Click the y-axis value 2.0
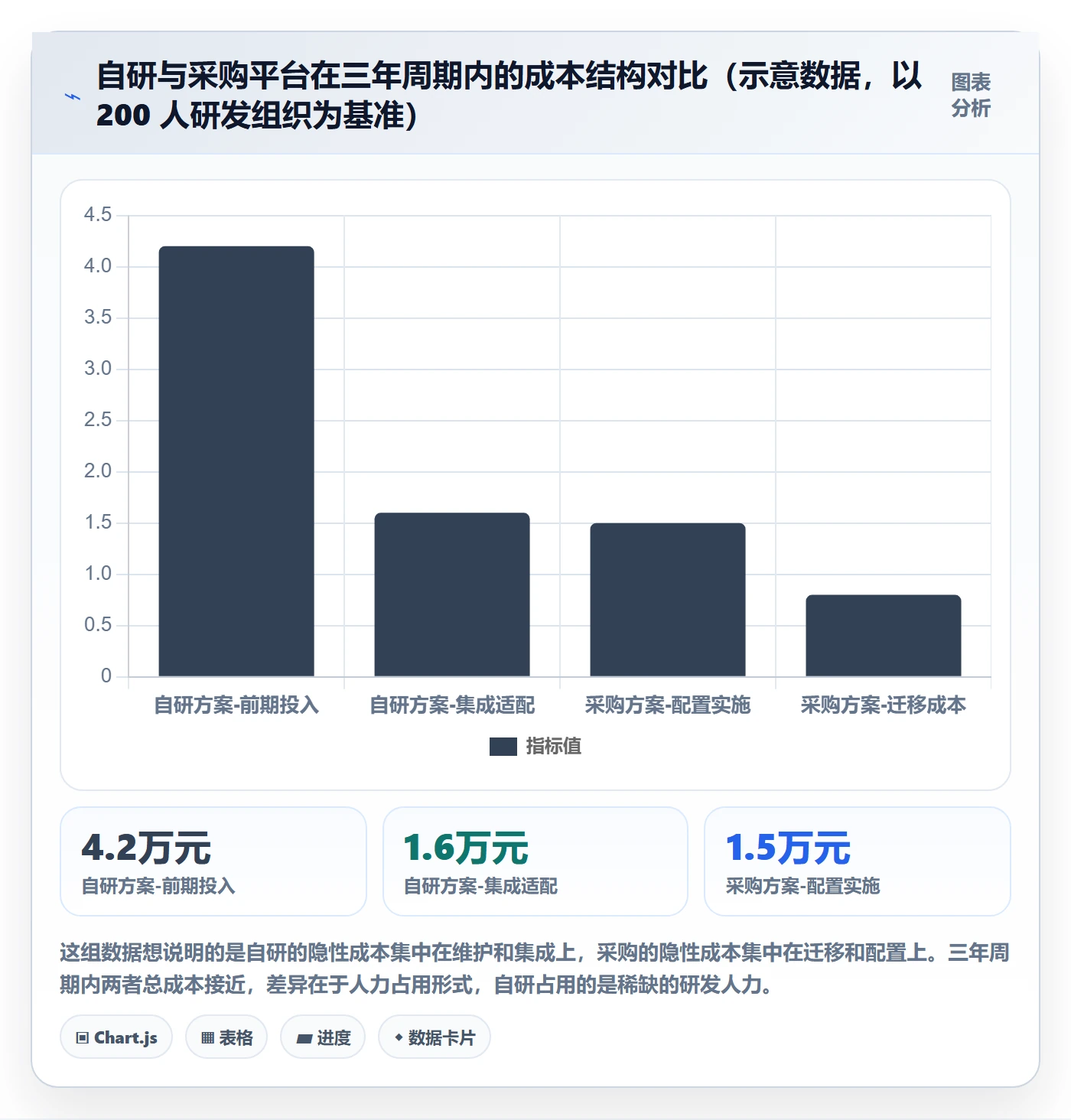This screenshot has width=1071, height=1120. point(98,471)
